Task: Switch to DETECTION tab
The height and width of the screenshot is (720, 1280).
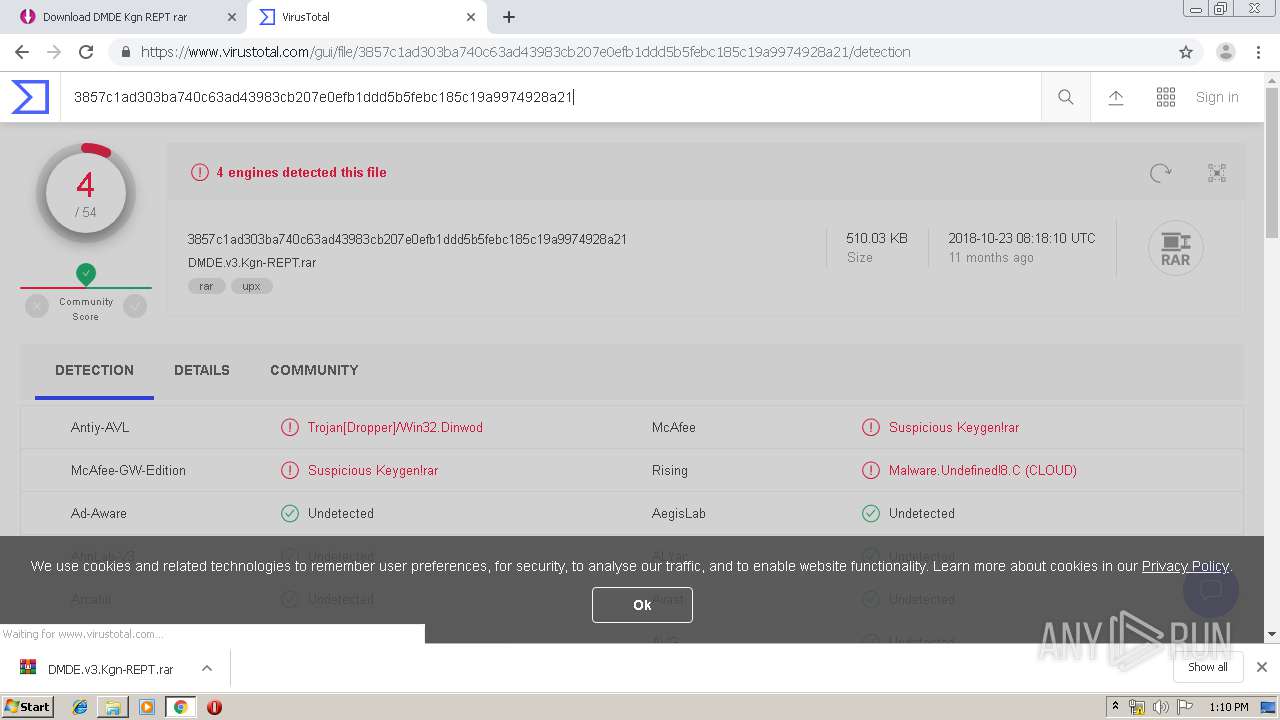Action: (94, 370)
